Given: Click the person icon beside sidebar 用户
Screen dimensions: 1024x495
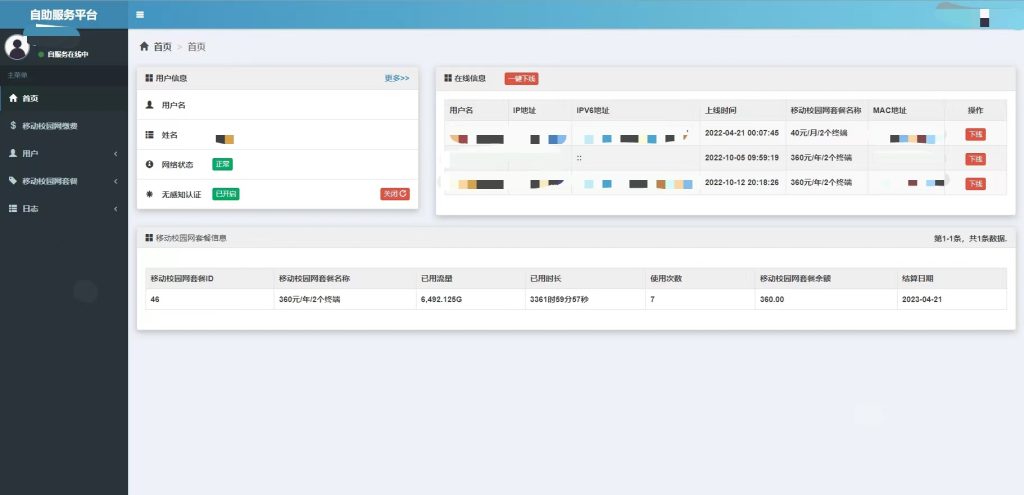Looking at the screenshot, I should (x=12, y=153).
